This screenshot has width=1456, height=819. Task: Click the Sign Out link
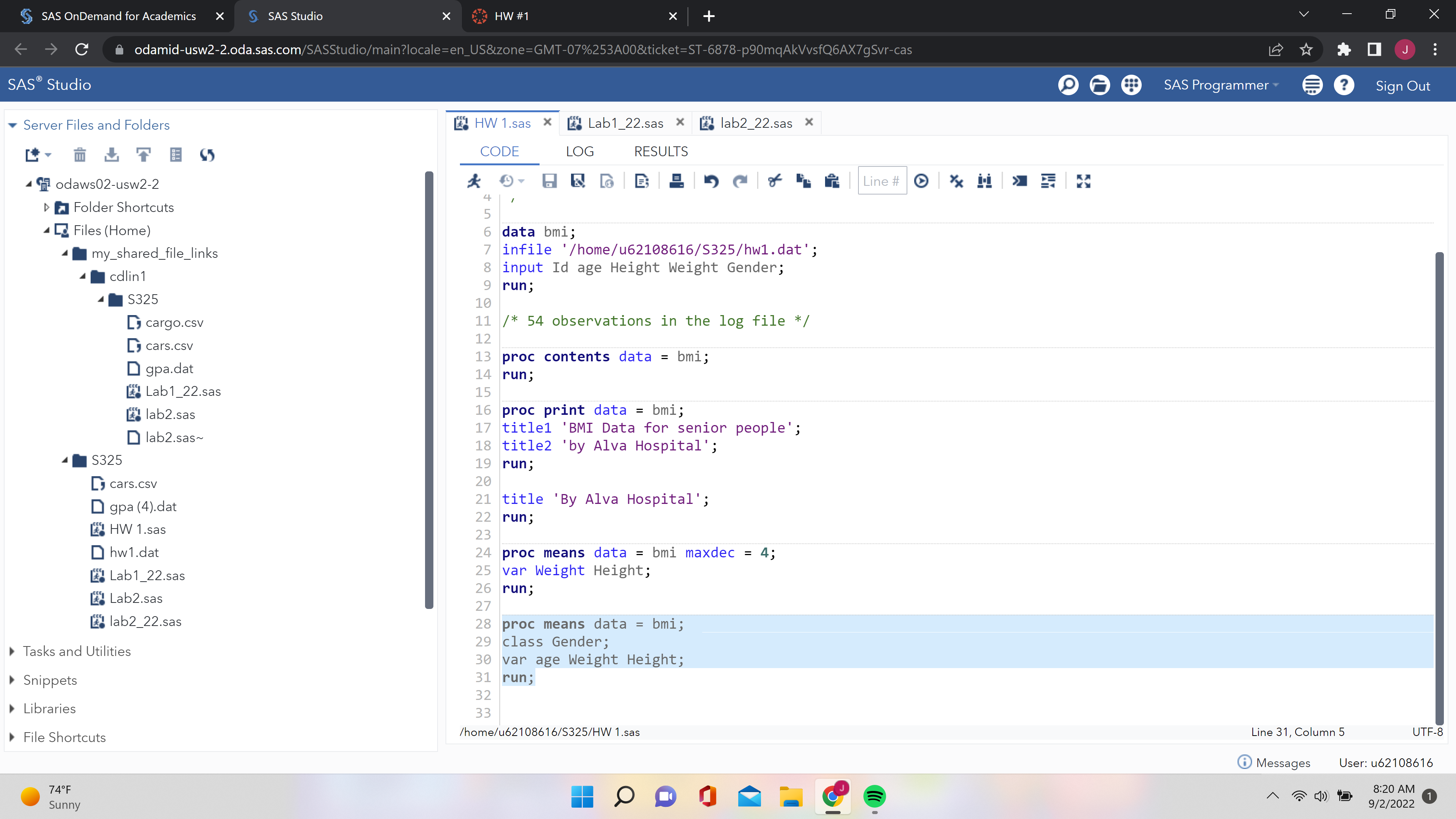click(1402, 86)
